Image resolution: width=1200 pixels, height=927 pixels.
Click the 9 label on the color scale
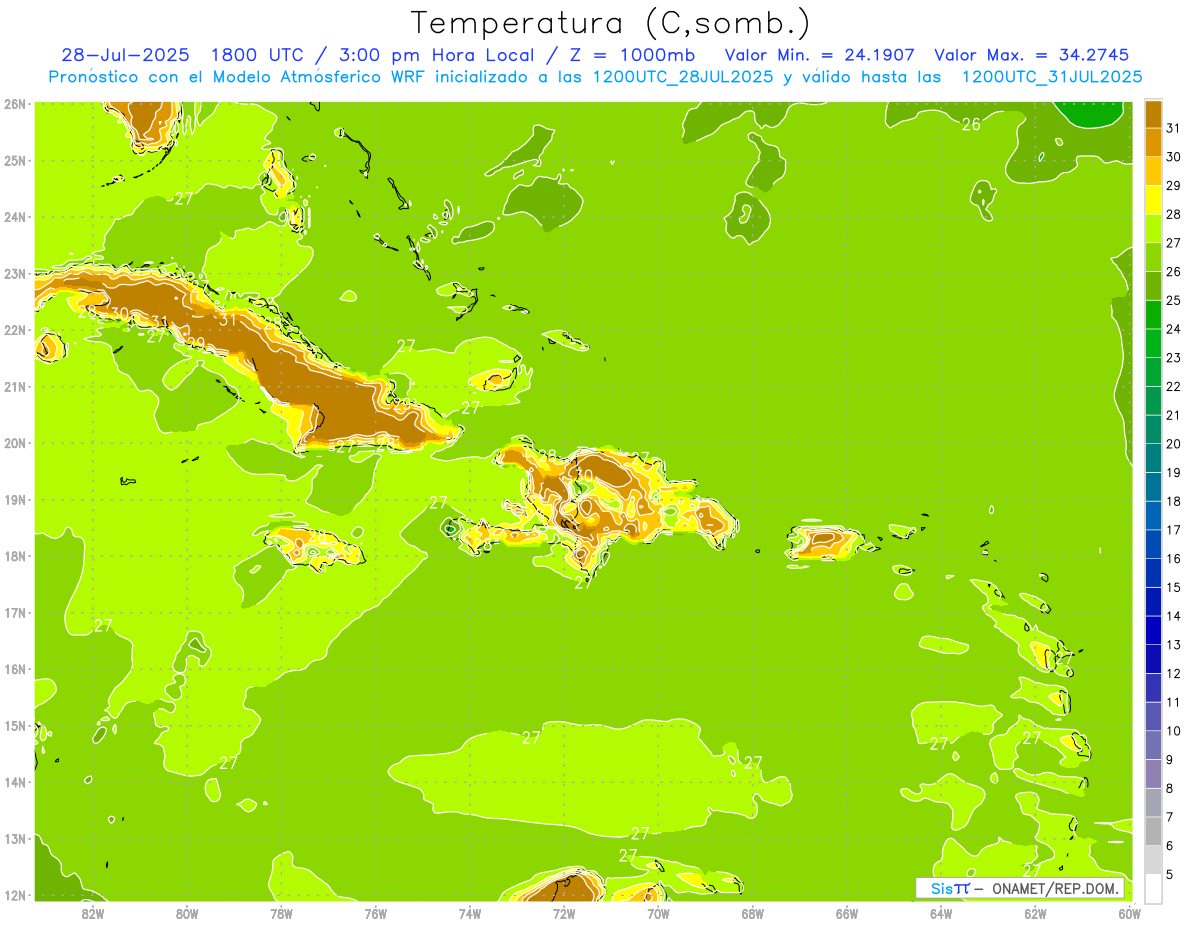tap(1169, 759)
